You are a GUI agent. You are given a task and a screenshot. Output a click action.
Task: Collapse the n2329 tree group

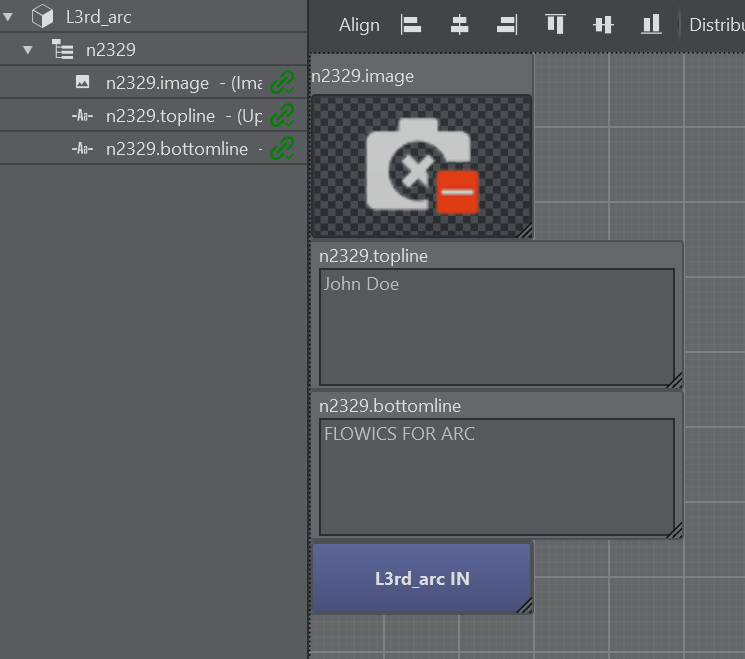[28, 50]
